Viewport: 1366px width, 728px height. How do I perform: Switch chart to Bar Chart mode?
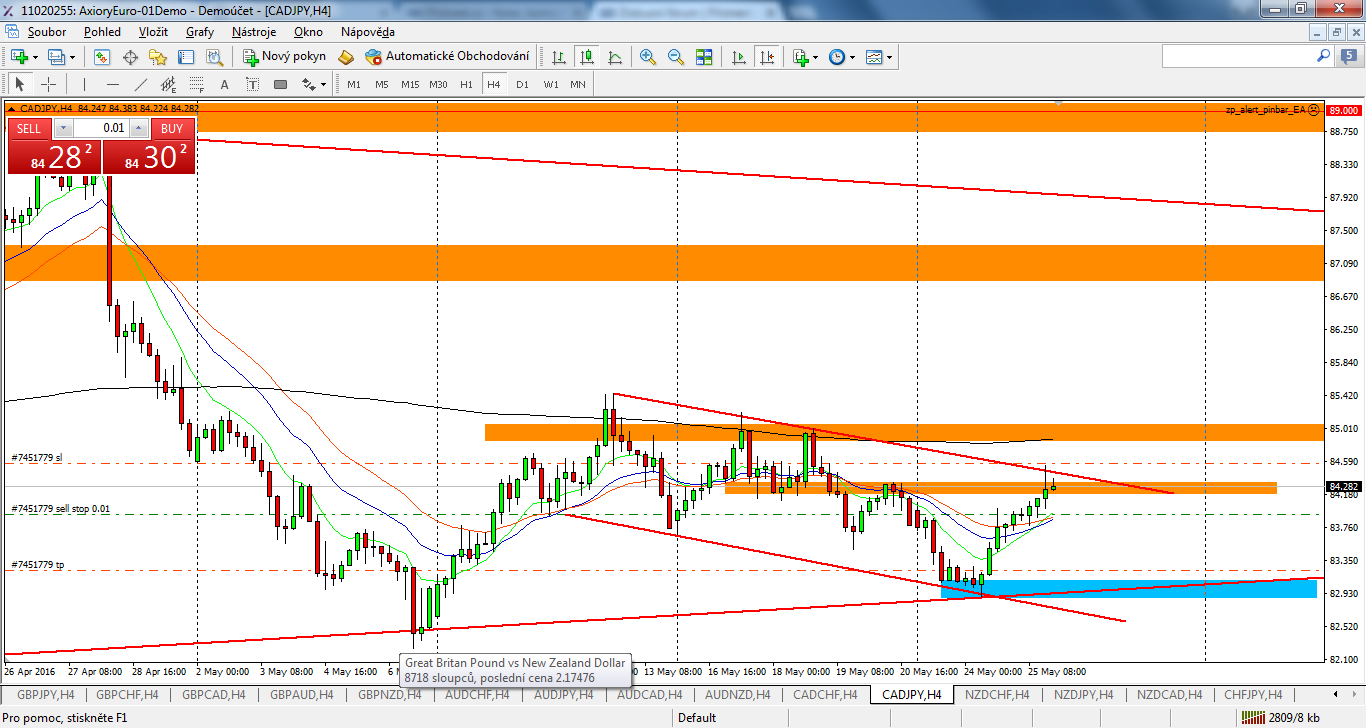(x=558, y=57)
